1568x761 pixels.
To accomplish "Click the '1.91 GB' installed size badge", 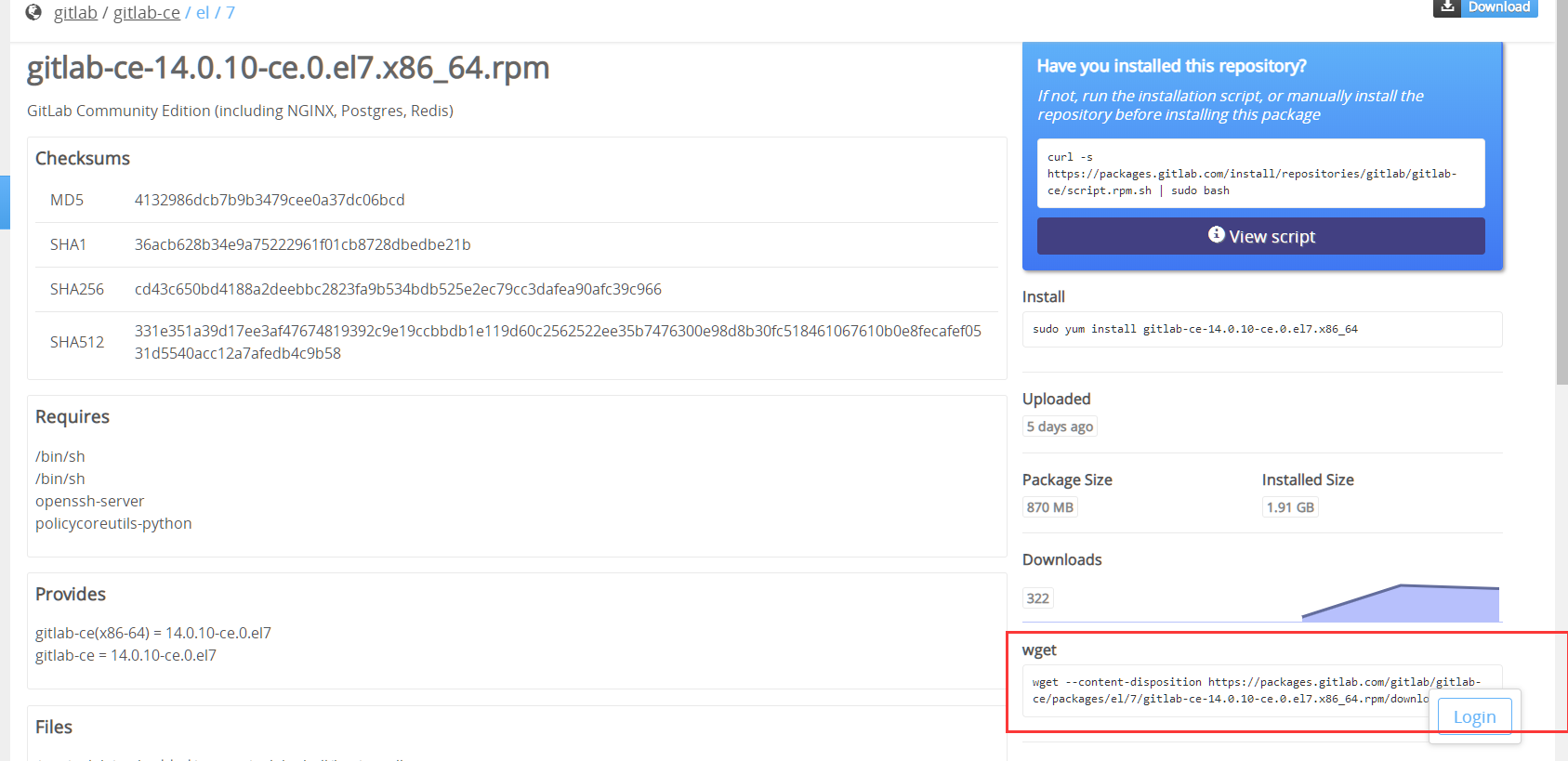I will 1290,507.
